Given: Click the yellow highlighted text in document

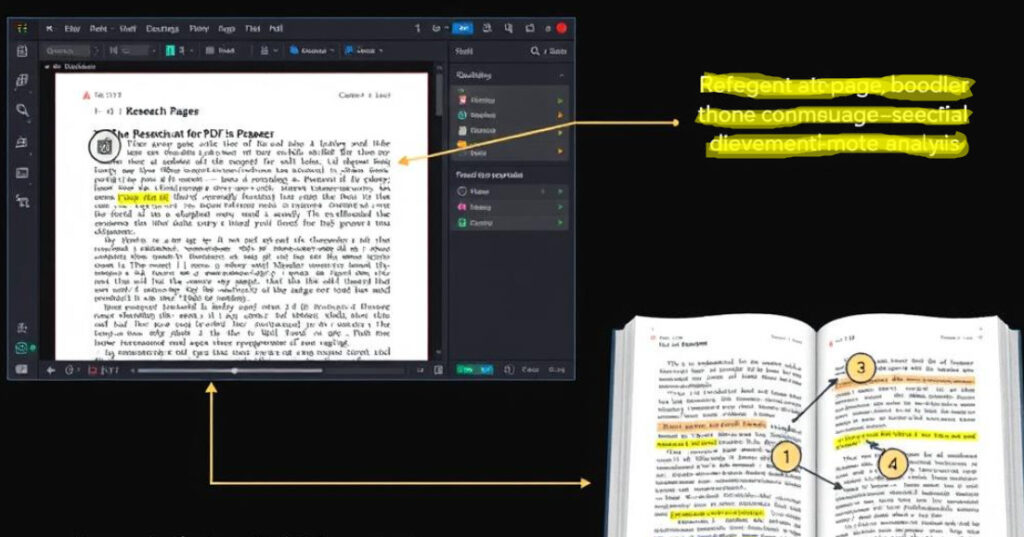Looking at the screenshot, I should coord(141,199).
